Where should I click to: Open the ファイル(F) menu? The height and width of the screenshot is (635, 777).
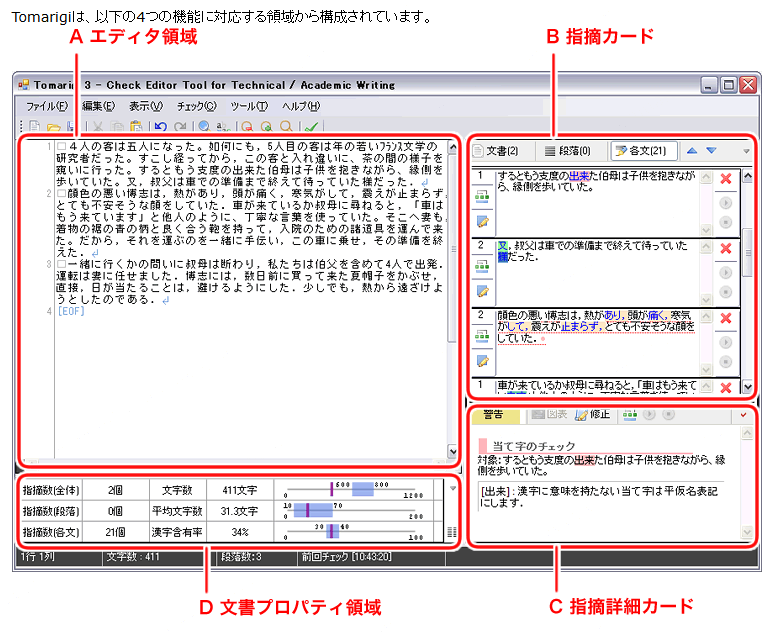47,106
